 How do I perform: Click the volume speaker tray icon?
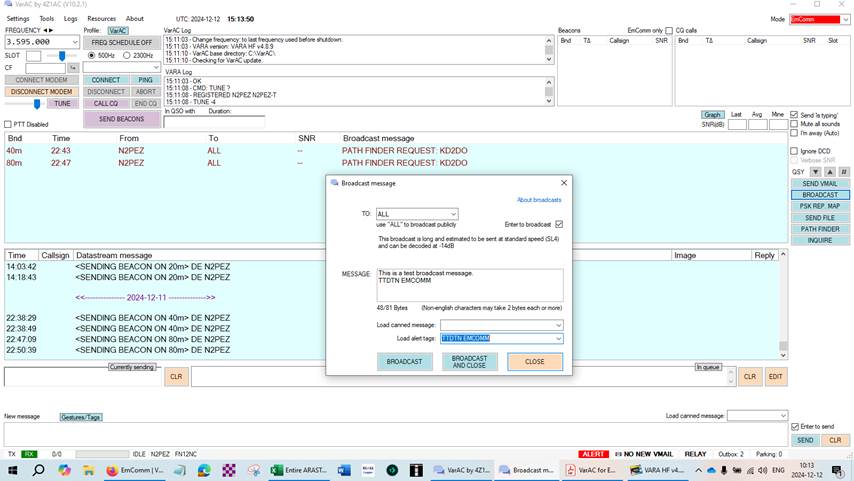tap(762, 470)
